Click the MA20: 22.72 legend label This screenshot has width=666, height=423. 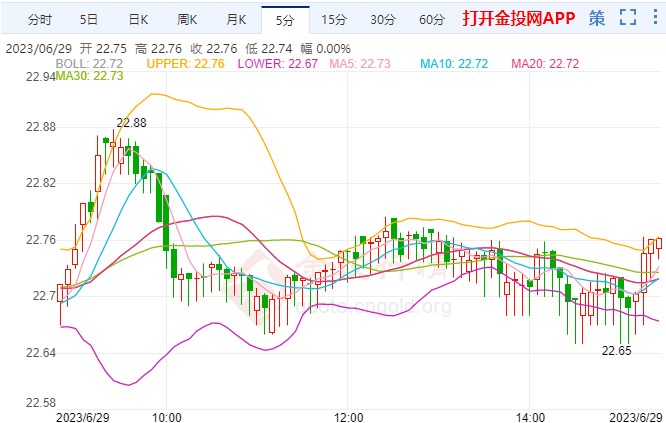545,64
